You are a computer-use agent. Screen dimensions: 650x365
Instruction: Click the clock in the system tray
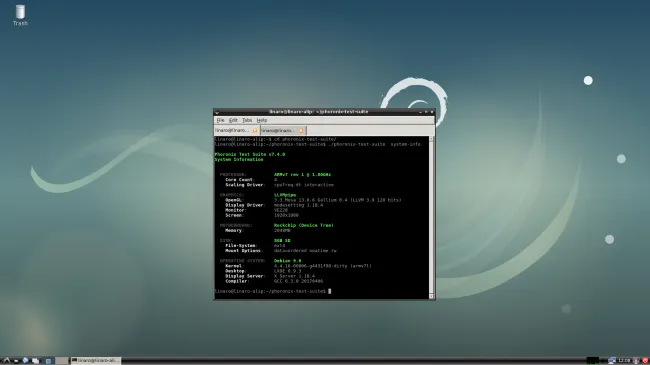(x=624, y=360)
